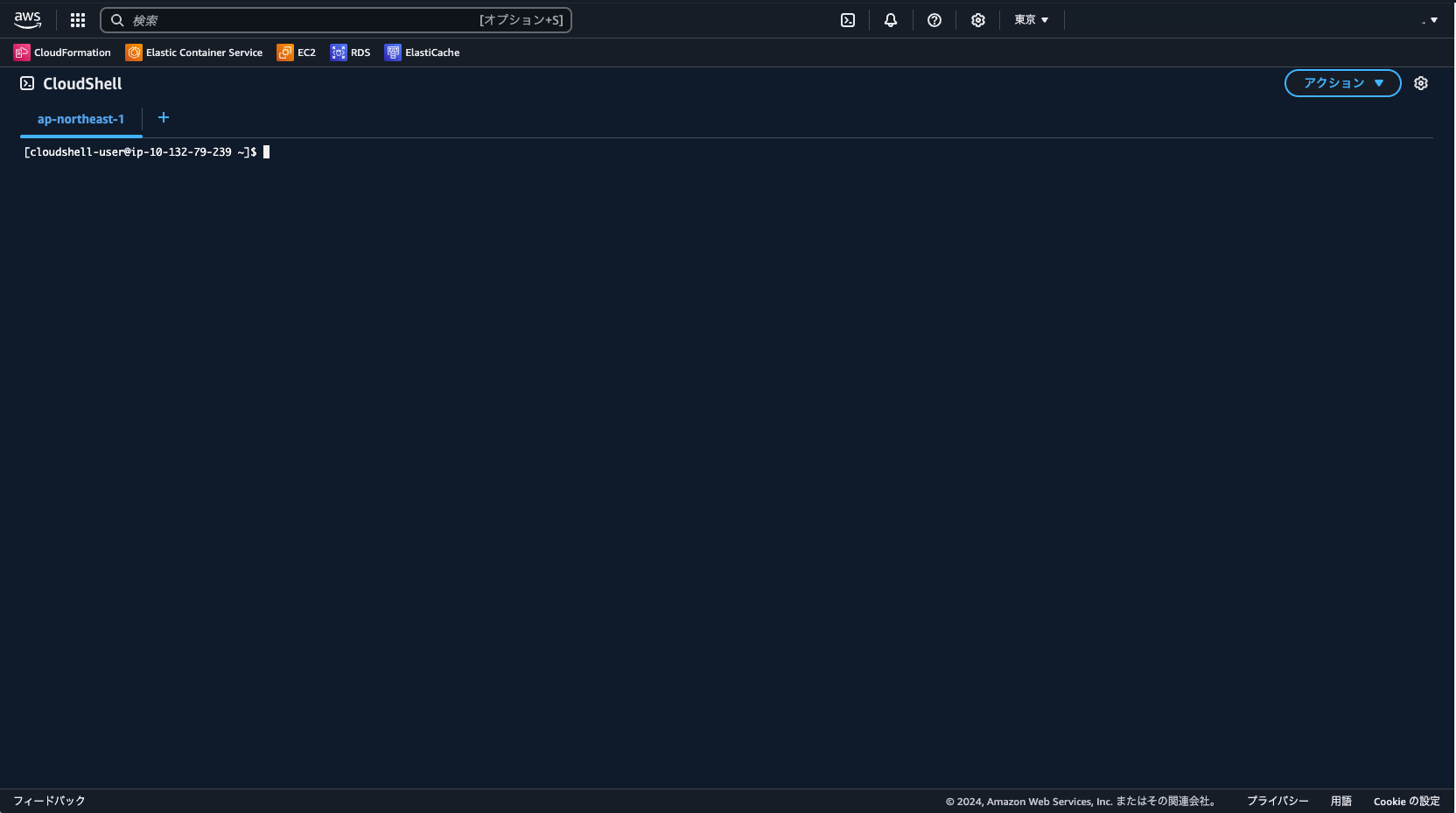Open the services grid menu
The height and width of the screenshot is (813, 1456).
(78, 20)
